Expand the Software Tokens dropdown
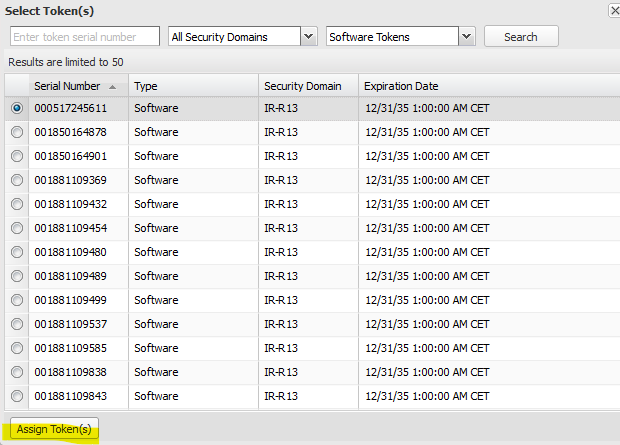The height and width of the screenshot is (445, 620). 466,37
